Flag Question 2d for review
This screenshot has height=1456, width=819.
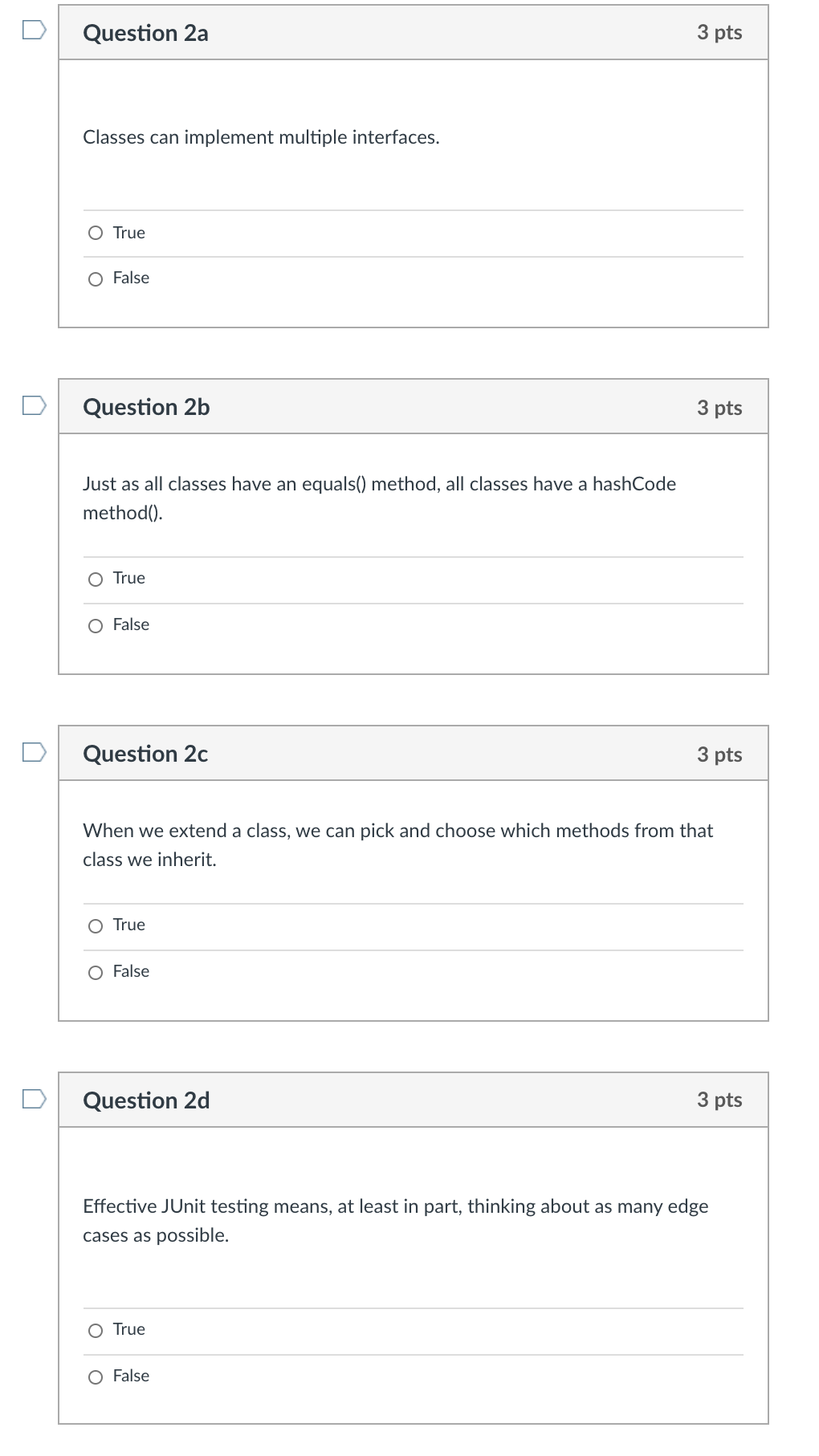coord(34,1098)
